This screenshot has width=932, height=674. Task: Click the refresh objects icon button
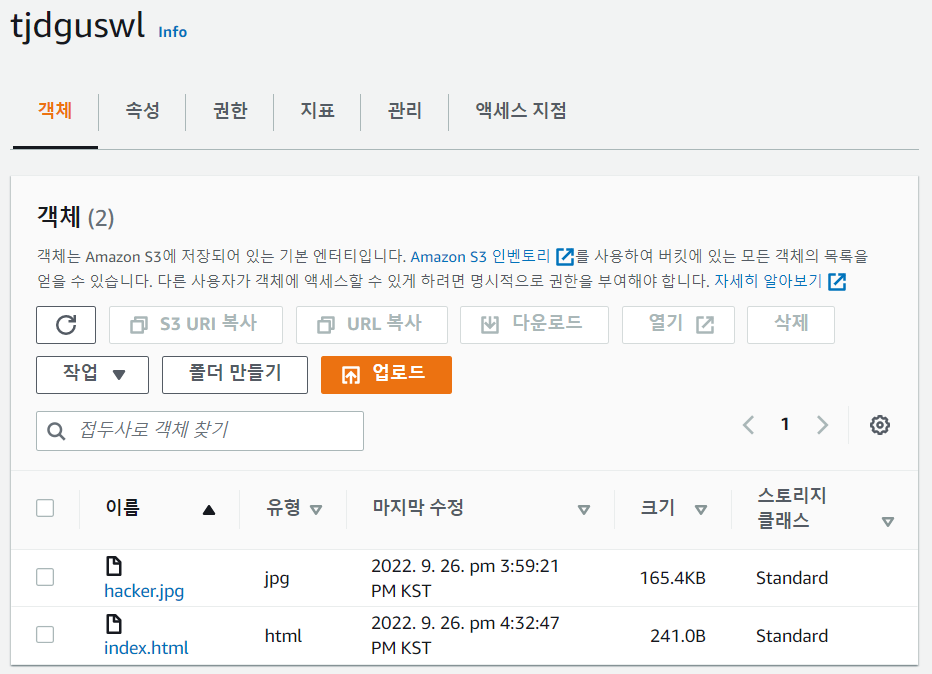click(x=66, y=325)
